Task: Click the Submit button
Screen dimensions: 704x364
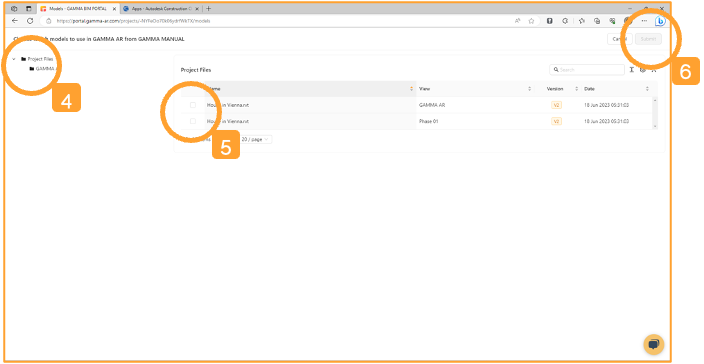Action: coord(648,39)
